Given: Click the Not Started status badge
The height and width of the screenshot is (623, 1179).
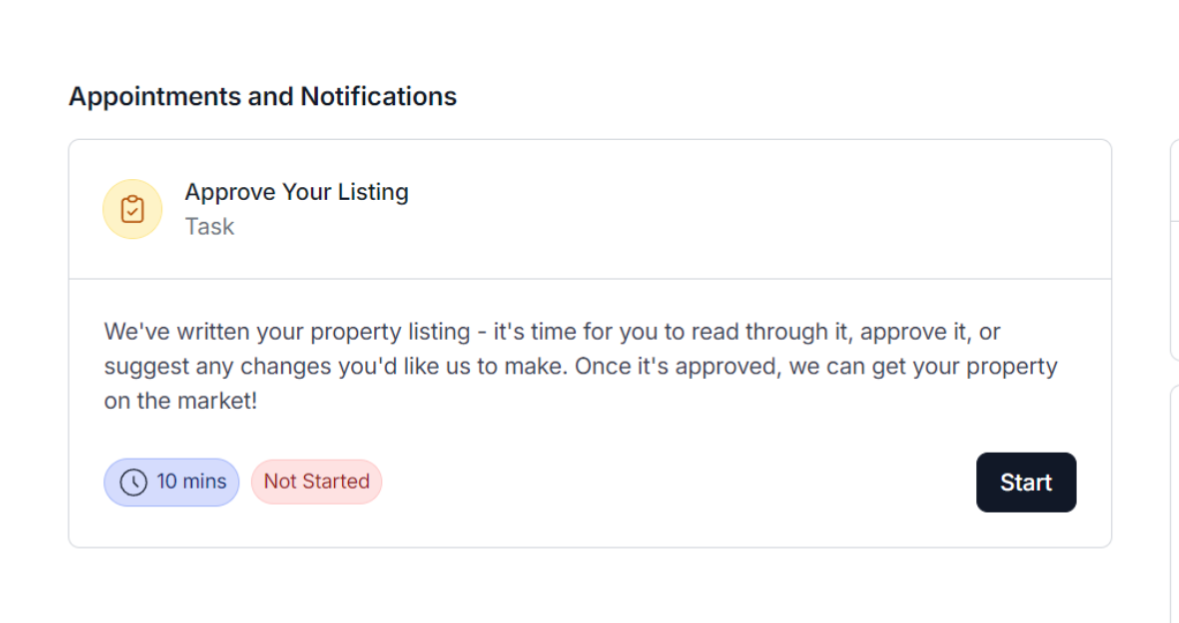Looking at the screenshot, I should [317, 482].
